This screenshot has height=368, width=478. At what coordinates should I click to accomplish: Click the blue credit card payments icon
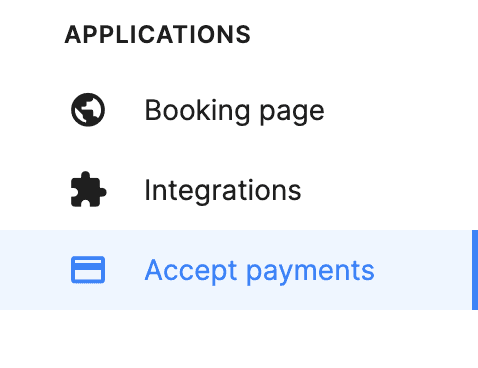click(x=88, y=270)
